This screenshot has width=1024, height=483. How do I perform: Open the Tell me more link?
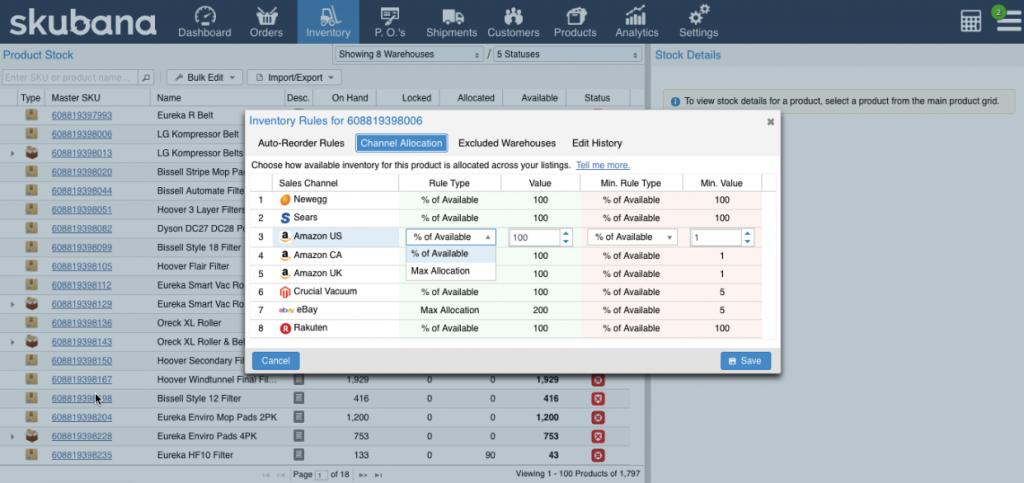point(603,165)
